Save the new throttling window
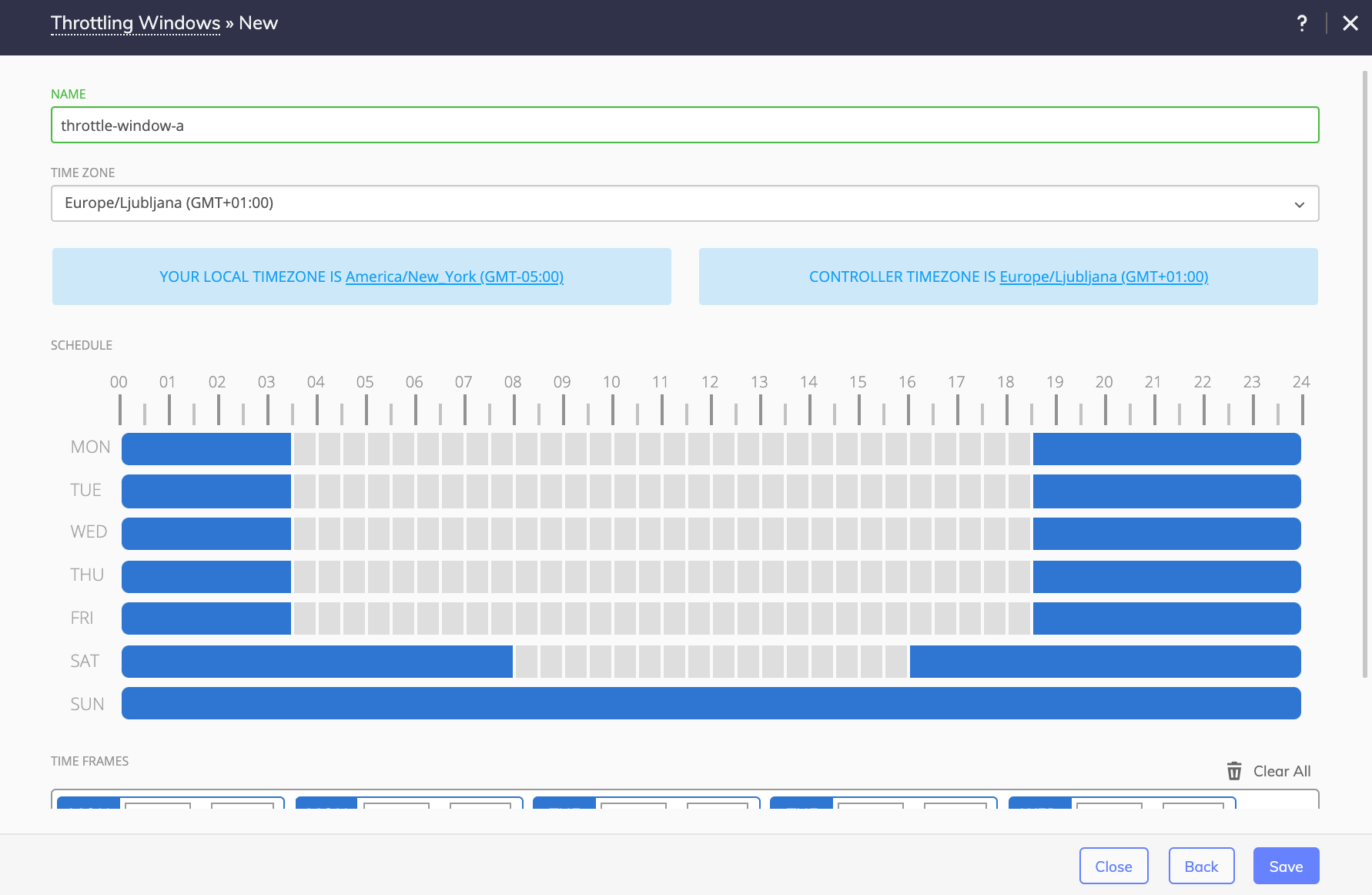Screen dimensions: 1372x895 1286,867
